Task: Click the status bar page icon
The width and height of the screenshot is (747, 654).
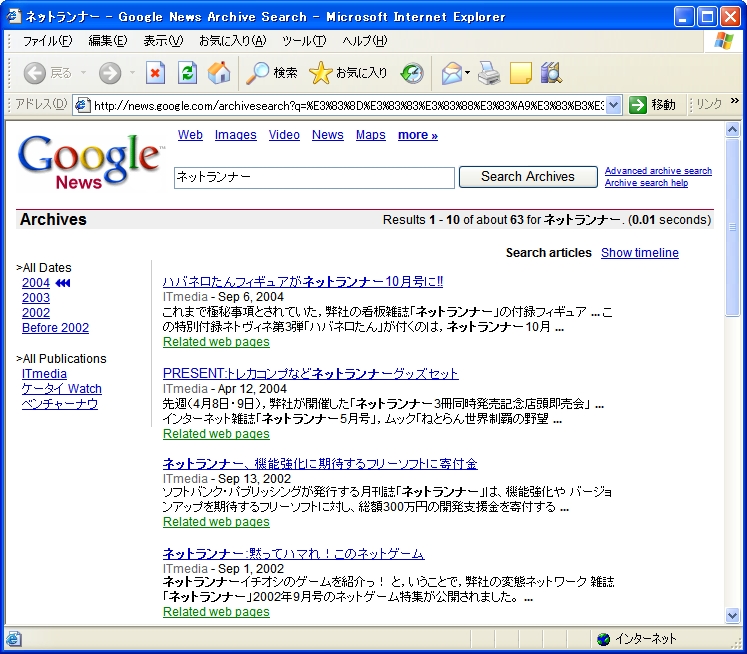Action: [x=14, y=639]
